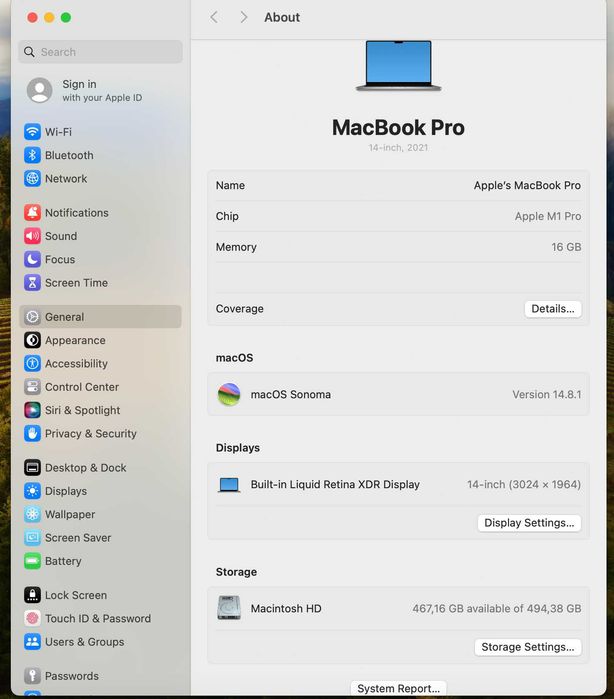Open Privacy & Security hand icon
This screenshot has width=614, height=699.
(32, 433)
